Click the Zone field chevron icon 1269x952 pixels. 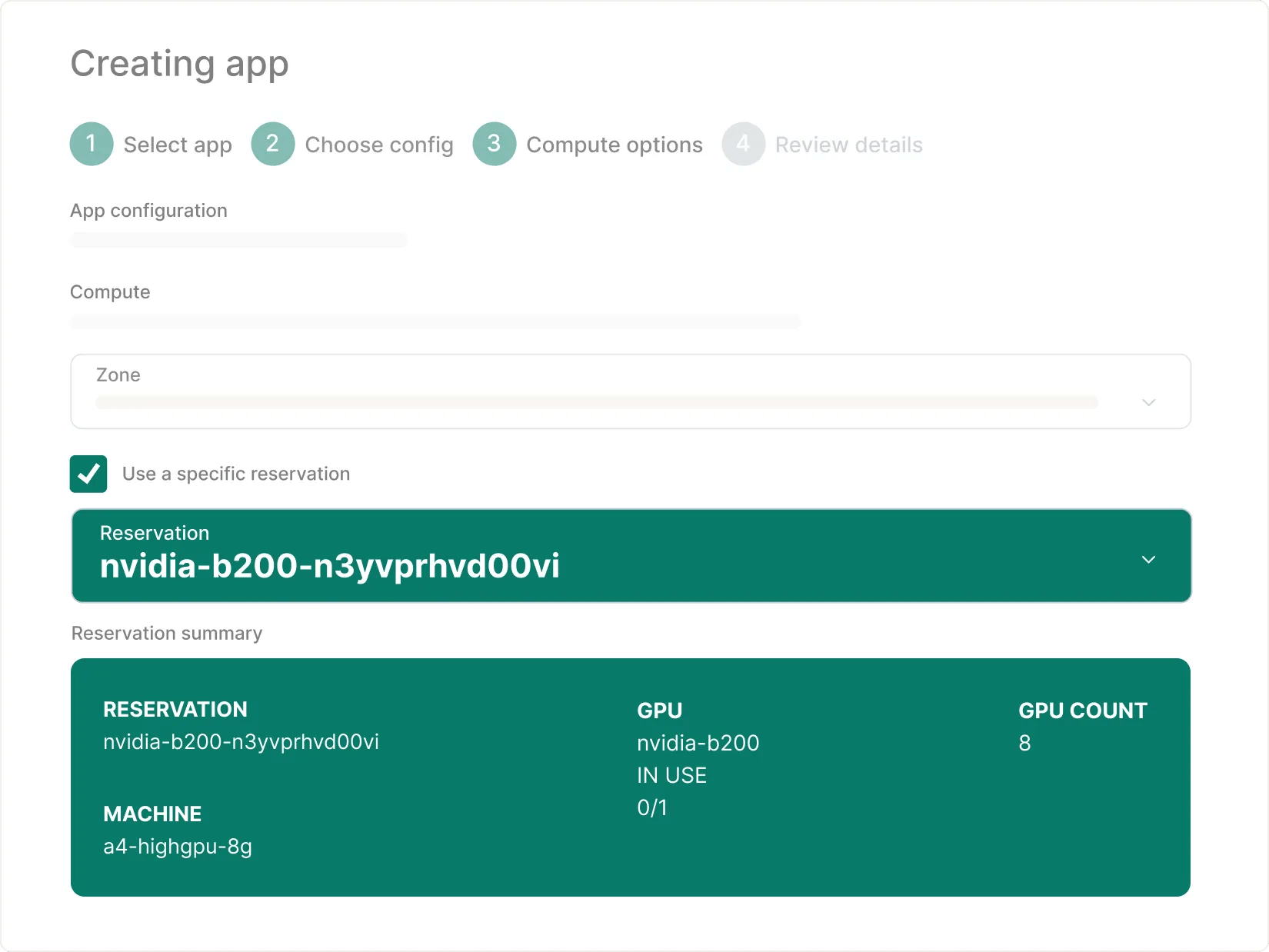[1149, 401]
